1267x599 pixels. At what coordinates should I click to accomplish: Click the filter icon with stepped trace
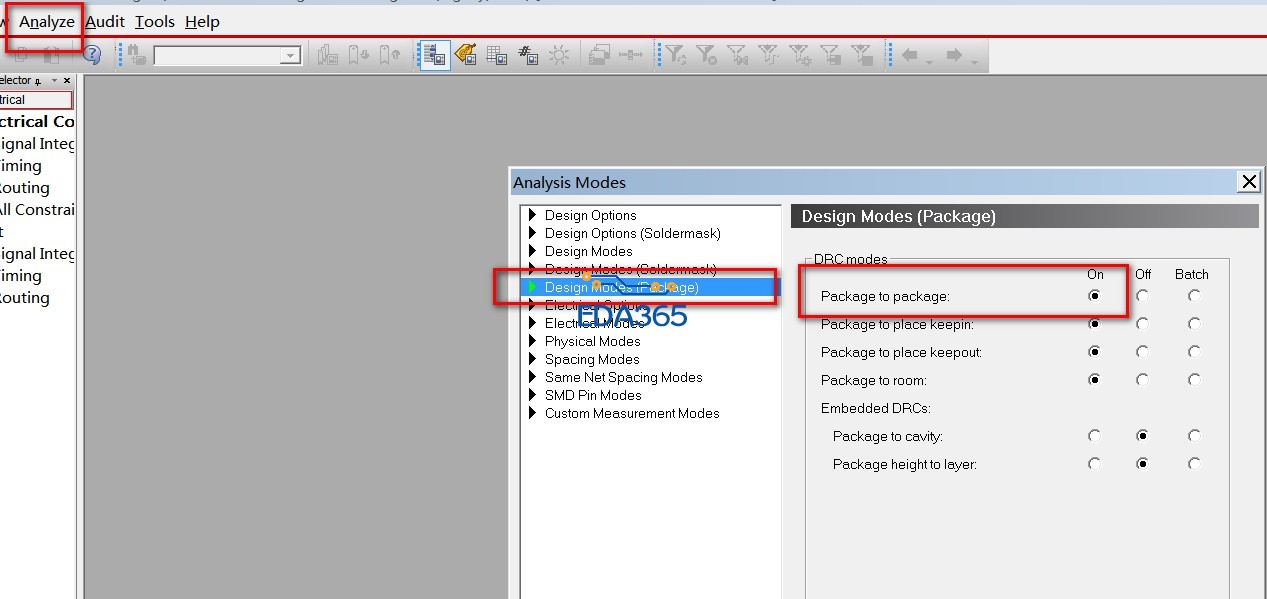pos(769,56)
